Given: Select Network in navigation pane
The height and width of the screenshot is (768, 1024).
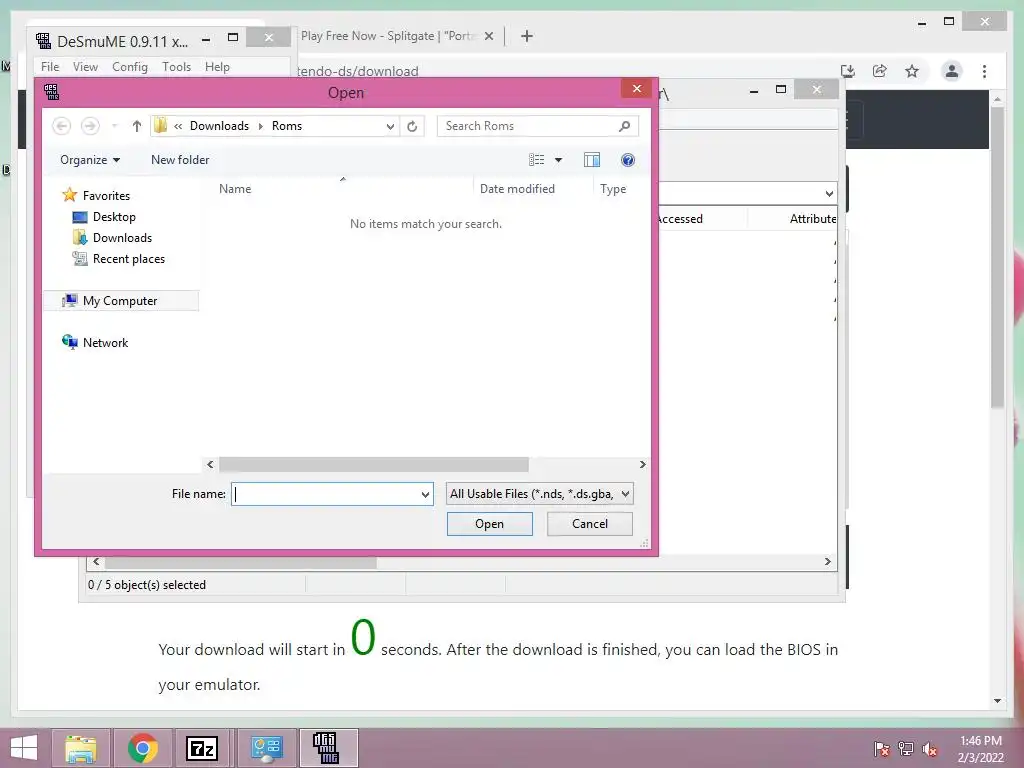Looking at the screenshot, I should coord(105,342).
